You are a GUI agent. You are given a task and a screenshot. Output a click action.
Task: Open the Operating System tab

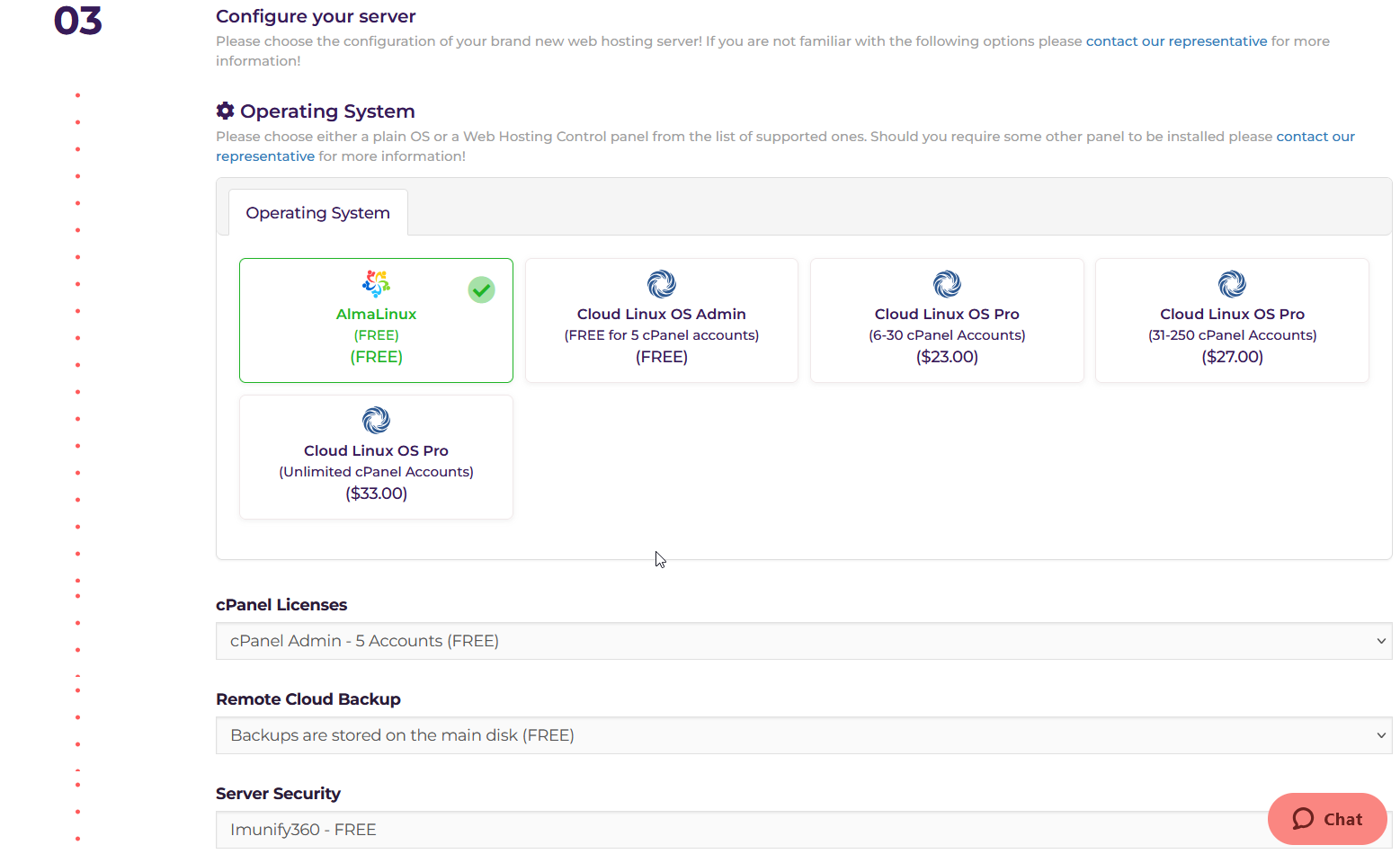pyautogui.click(x=317, y=213)
